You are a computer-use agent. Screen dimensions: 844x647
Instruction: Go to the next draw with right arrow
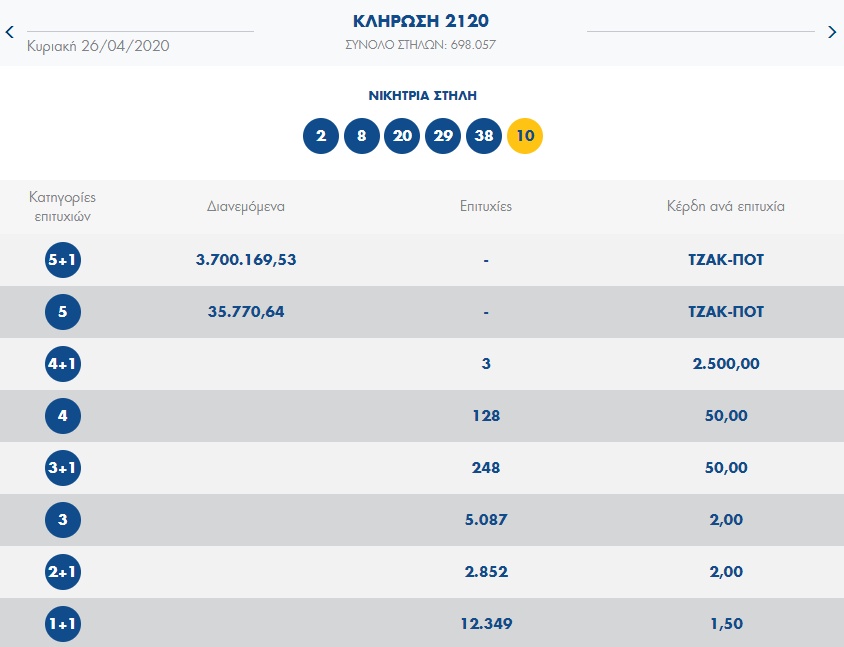(x=832, y=32)
